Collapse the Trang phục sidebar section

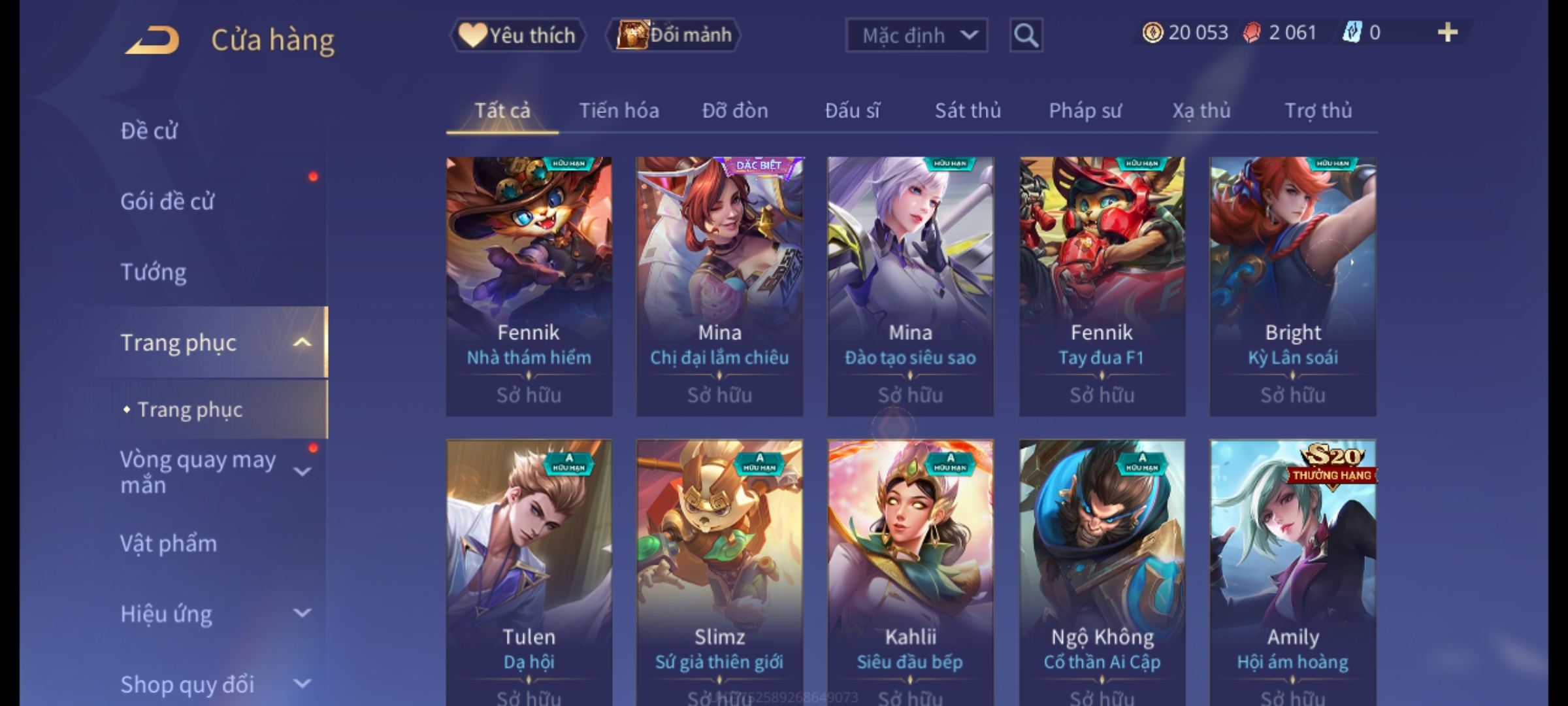pos(302,343)
